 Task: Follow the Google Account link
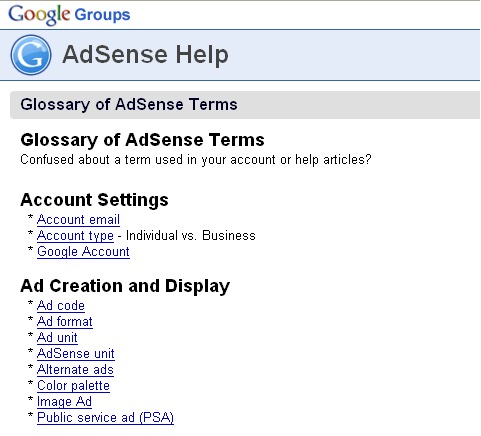83,252
